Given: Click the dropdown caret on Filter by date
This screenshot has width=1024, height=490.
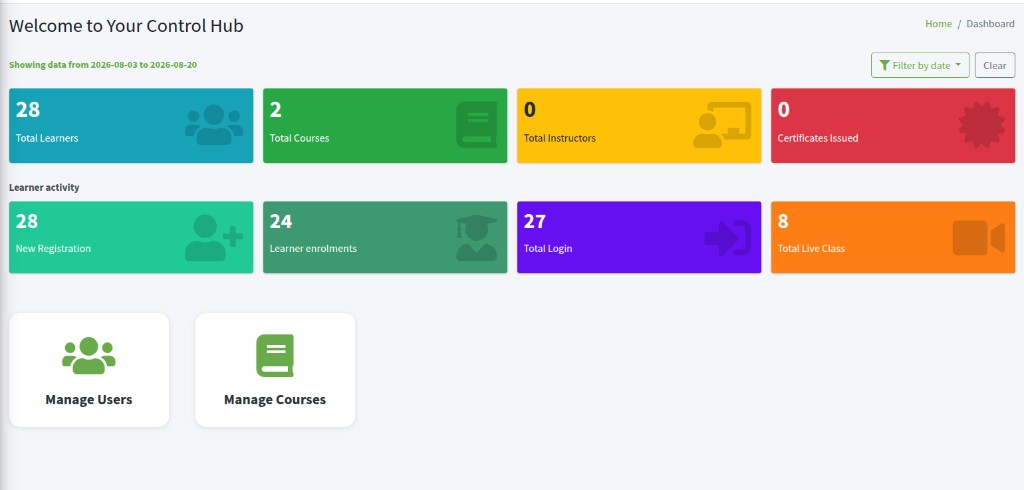Looking at the screenshot, I should point(957,65).
